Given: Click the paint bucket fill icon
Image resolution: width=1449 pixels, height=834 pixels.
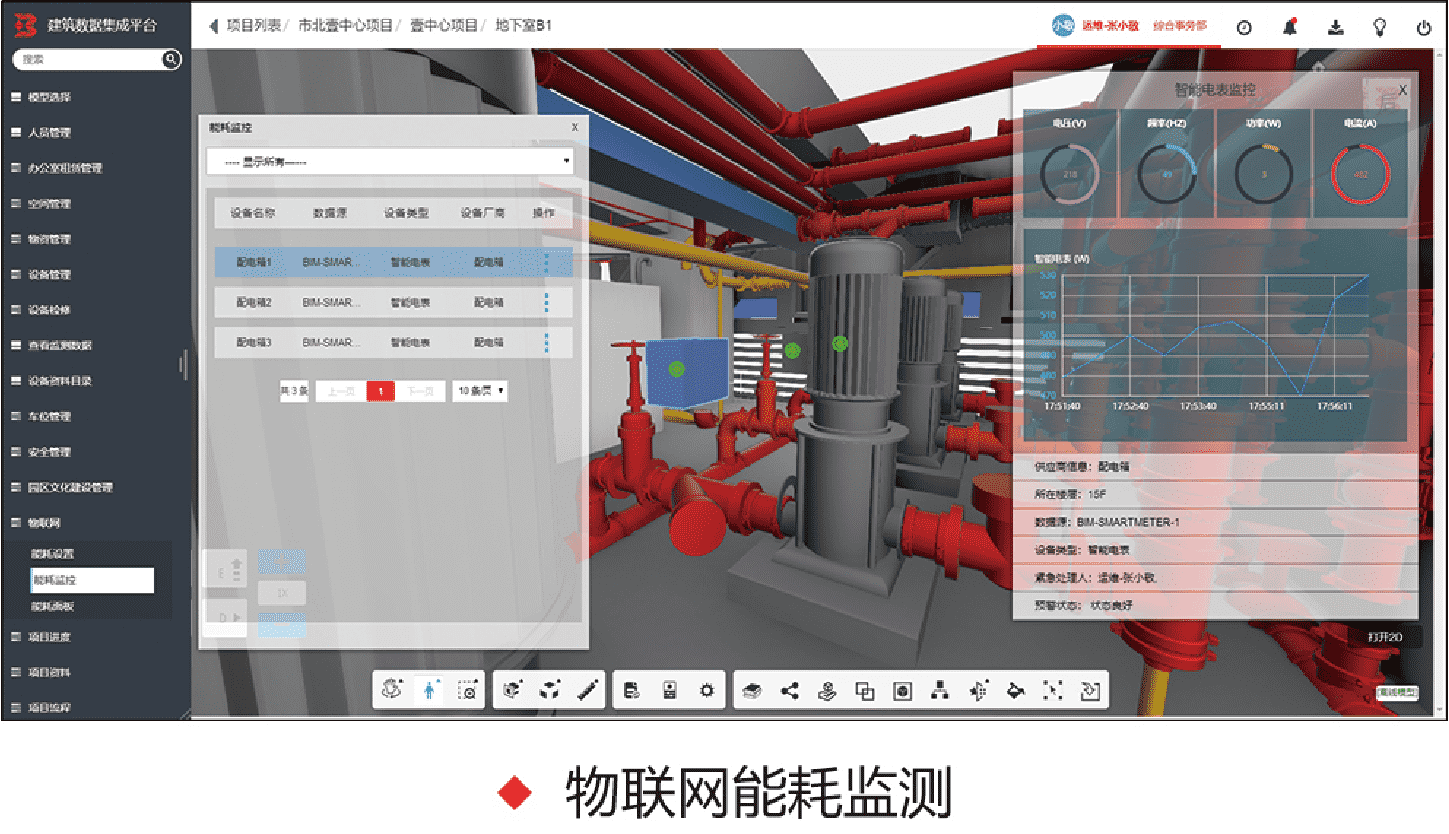Looking at the screenshot, I should click(x=1015, y=690).
